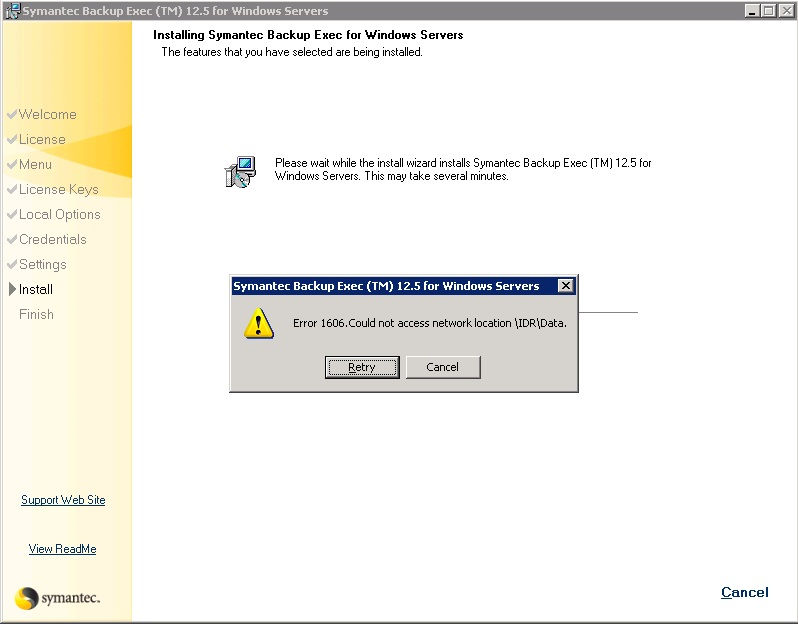
Task: Select the current Install step
Action: coord(36,289)
